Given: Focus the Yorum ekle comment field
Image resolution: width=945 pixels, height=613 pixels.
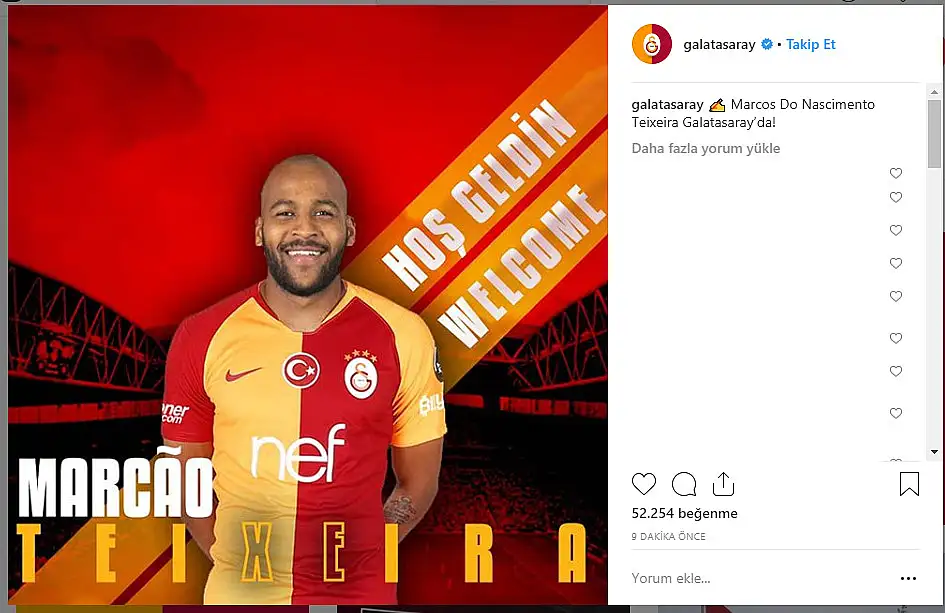Looking at the screenshot, I should [x=759, y=578].
